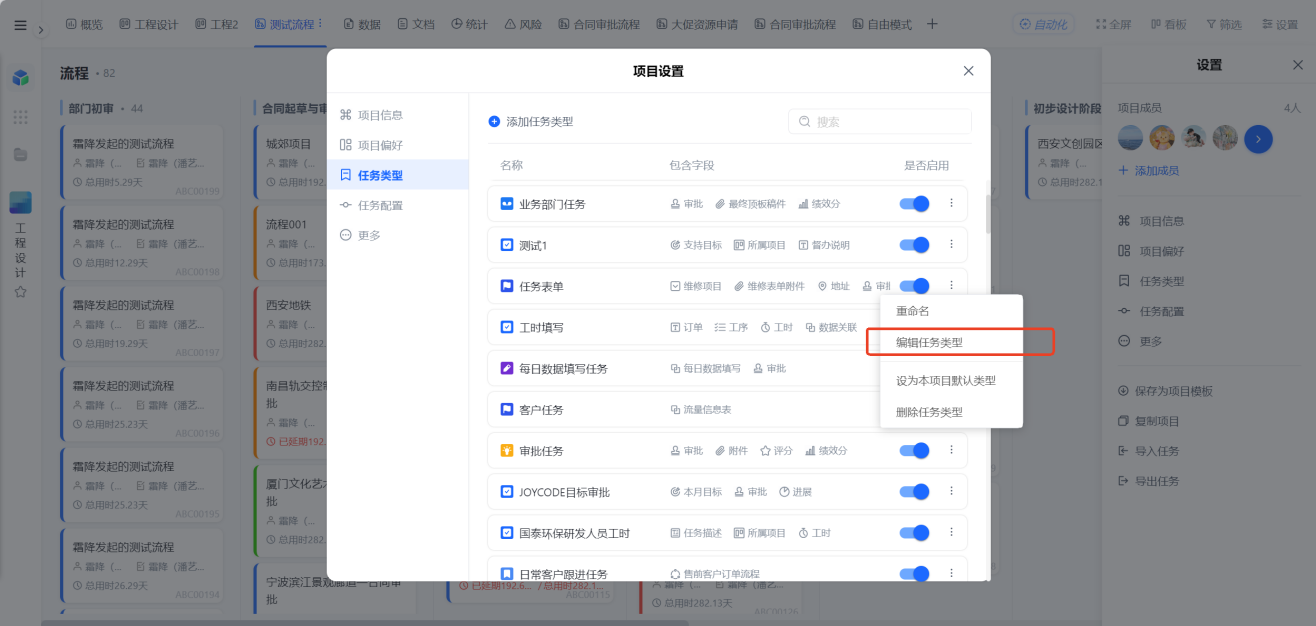Click the blue icon beside 业务部门任务
Viewport: 1316px width, 626px height.
click(x=507, y=204)
